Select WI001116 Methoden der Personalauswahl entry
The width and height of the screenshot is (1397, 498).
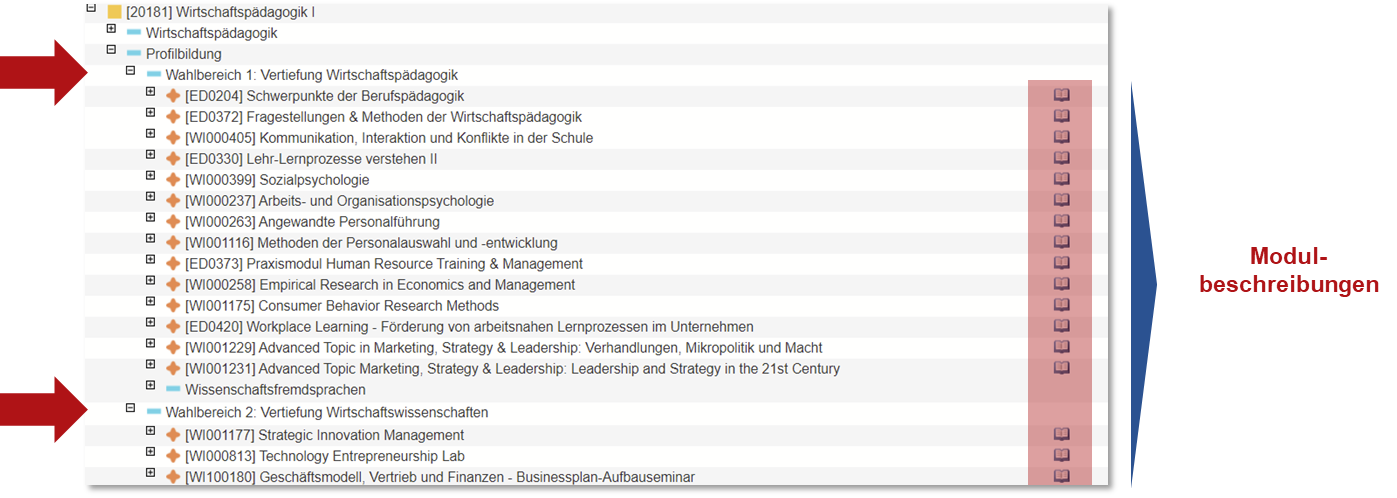pos(371,243)
